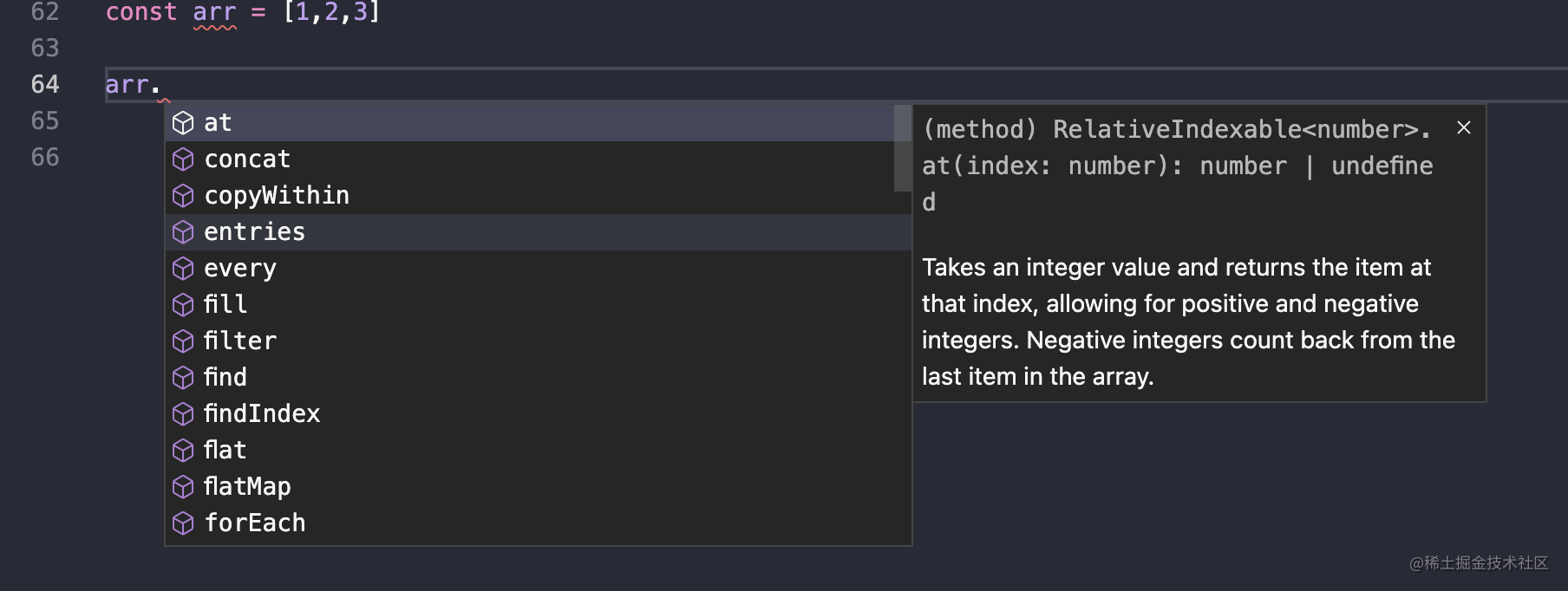1568x591 pixels.
Task: Click the method icon beside 'filter'
Action: [x=183, y=341]
